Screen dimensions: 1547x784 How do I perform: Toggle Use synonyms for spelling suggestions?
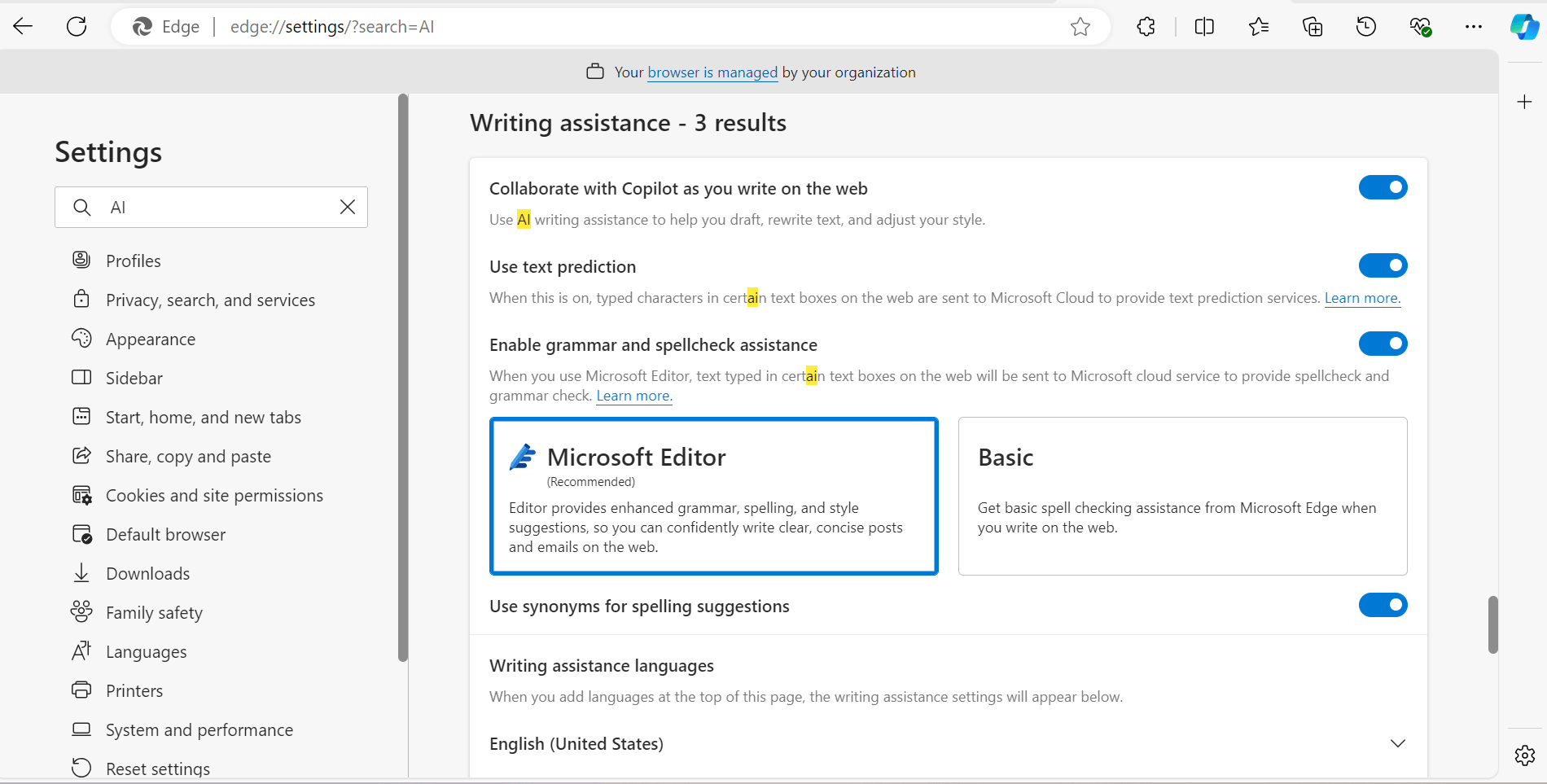click(x=1383, y=605)
